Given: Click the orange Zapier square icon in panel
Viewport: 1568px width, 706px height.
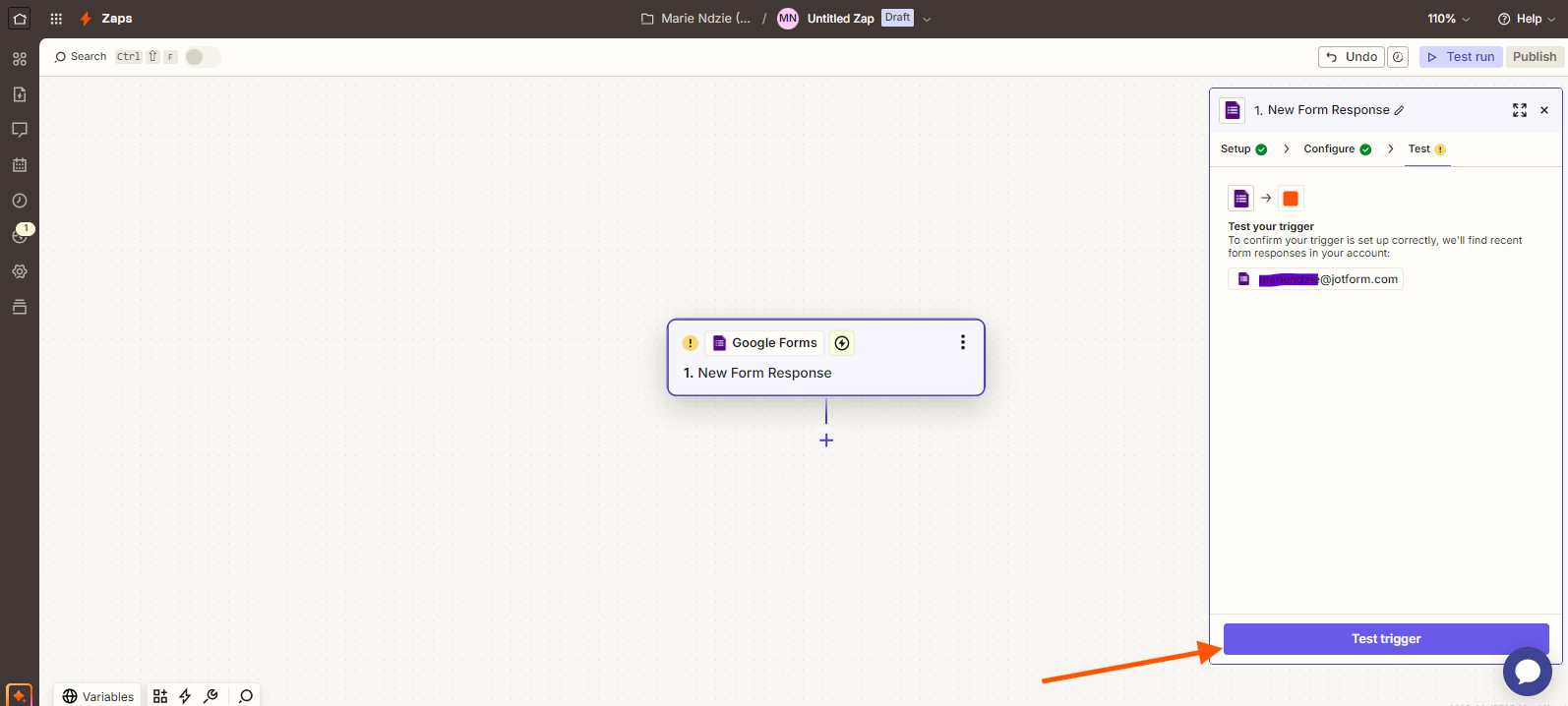Looking at the screenshot, I should pos(1291,199).
